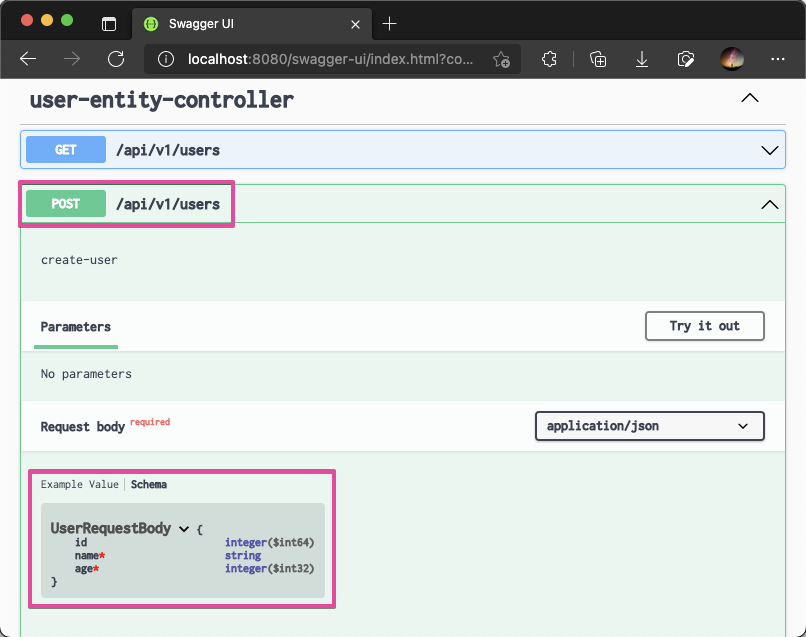Open the browser settings ellipsis menu

[x=778, y=59]
